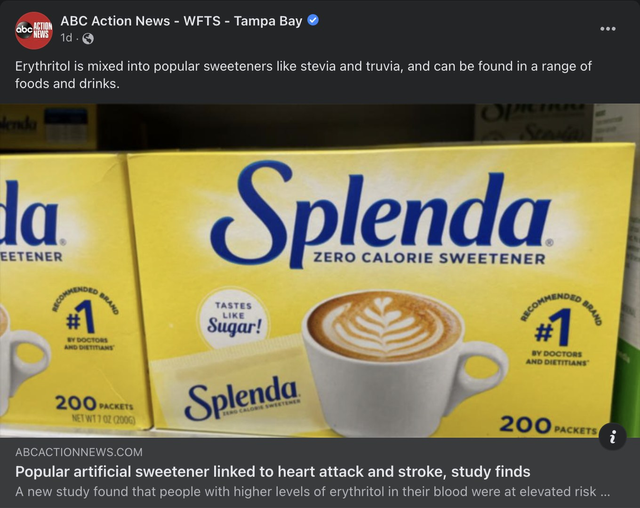Open the Popular artificial sweetener article headline
Screen dimensions: 640x508
(x=273, y=472)
